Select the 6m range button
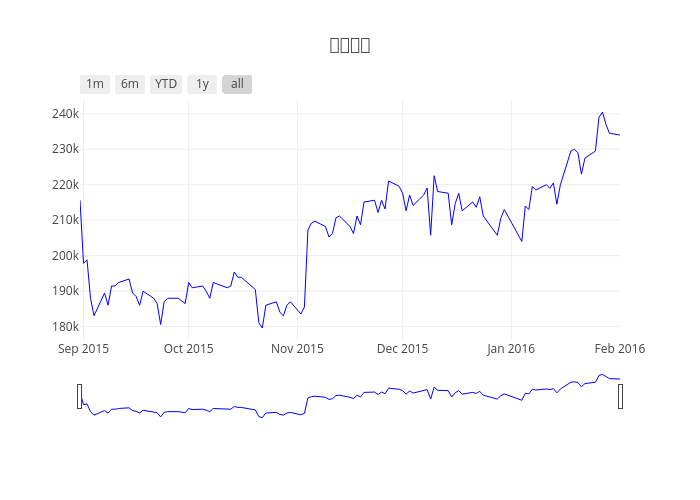Screen dimensions: 700x500 pyautogui.click(x=130, y=84)
